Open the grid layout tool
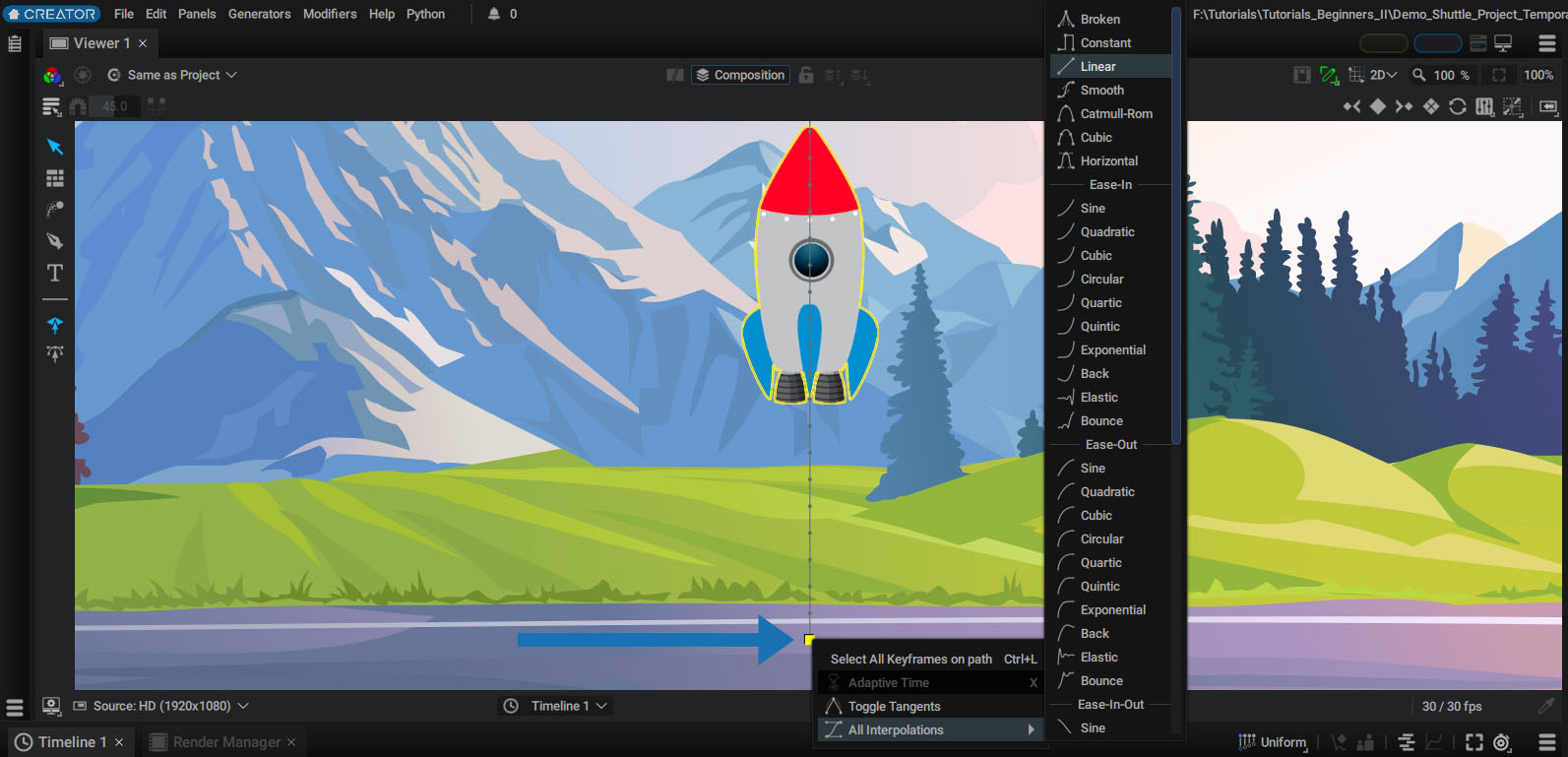1568x757 pixels. [55, 178]
